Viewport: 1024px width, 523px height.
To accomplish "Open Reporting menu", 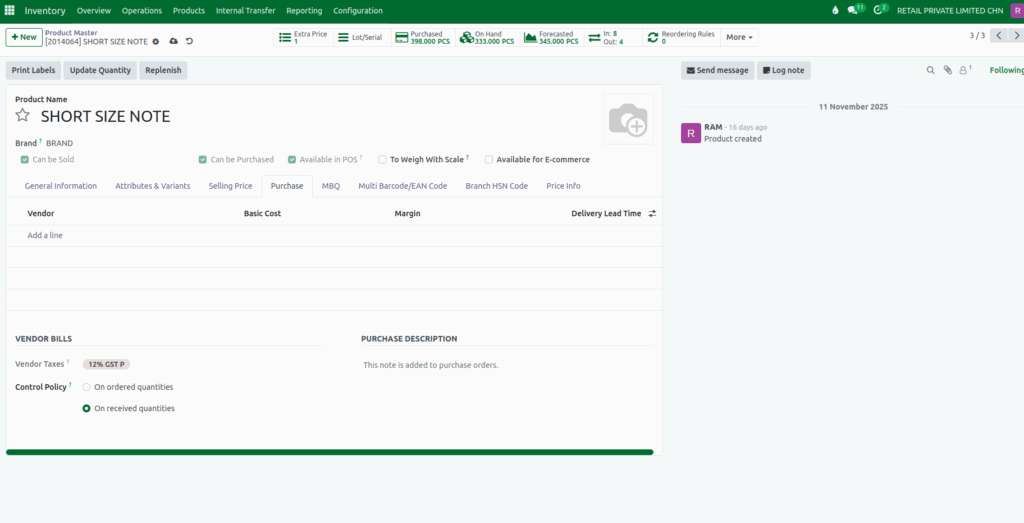I will [x=304, y=10].
